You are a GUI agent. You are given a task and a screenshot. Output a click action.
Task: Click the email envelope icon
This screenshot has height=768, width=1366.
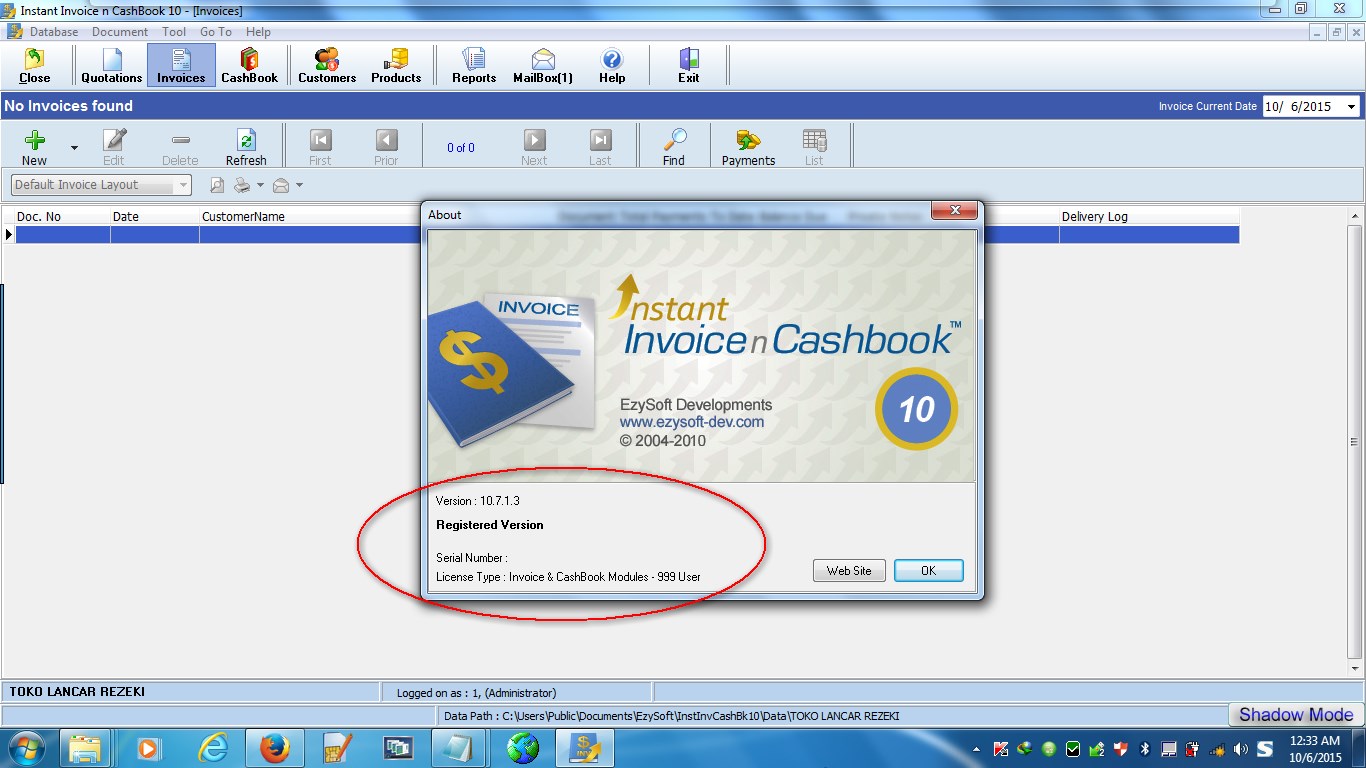click(x=281, y=185)
